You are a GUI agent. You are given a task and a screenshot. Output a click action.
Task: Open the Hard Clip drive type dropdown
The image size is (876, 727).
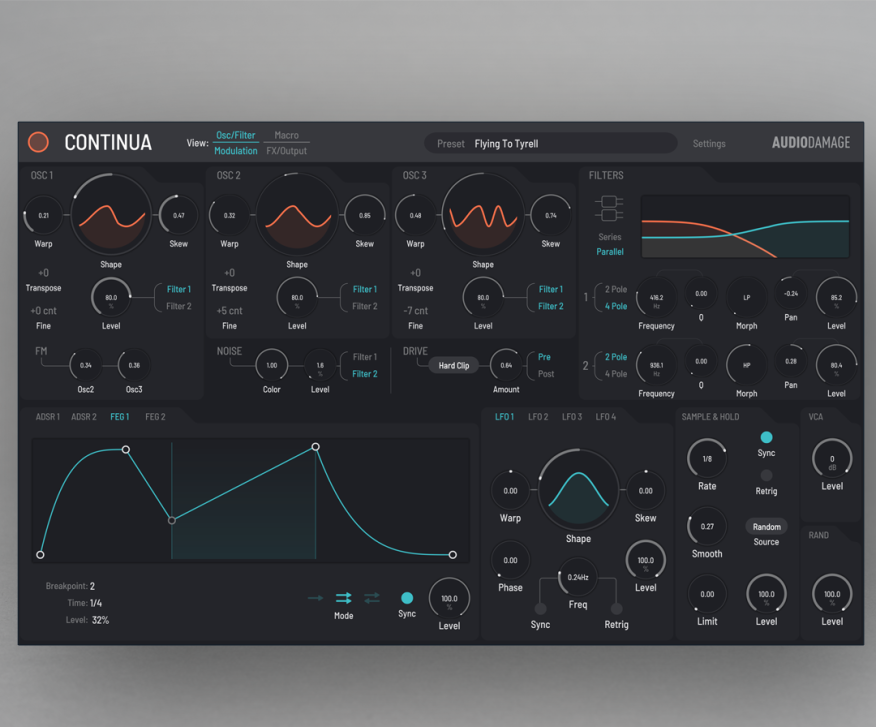click(x=454, y=366)
